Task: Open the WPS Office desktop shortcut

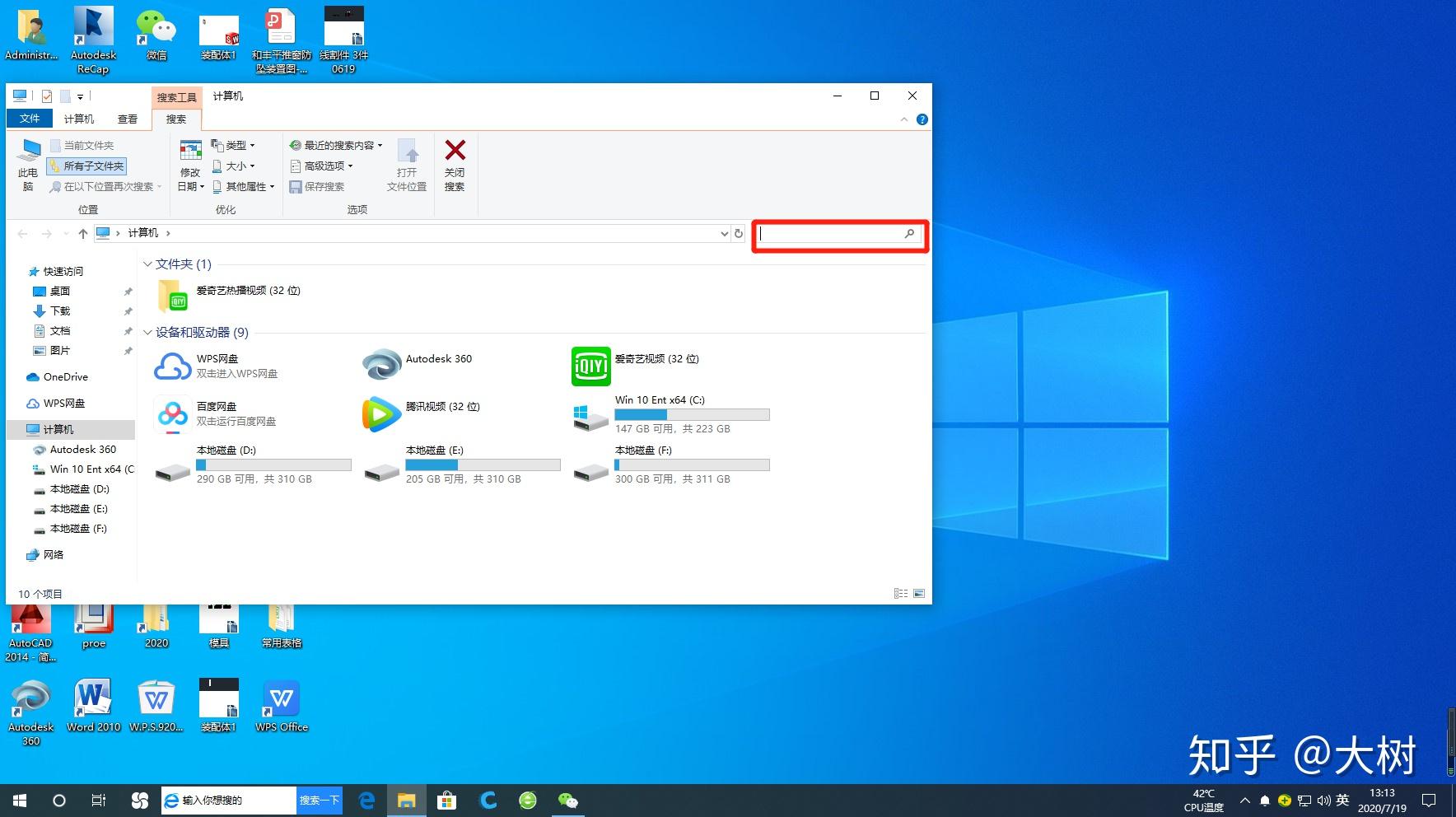Action: [x=282, y=706]
